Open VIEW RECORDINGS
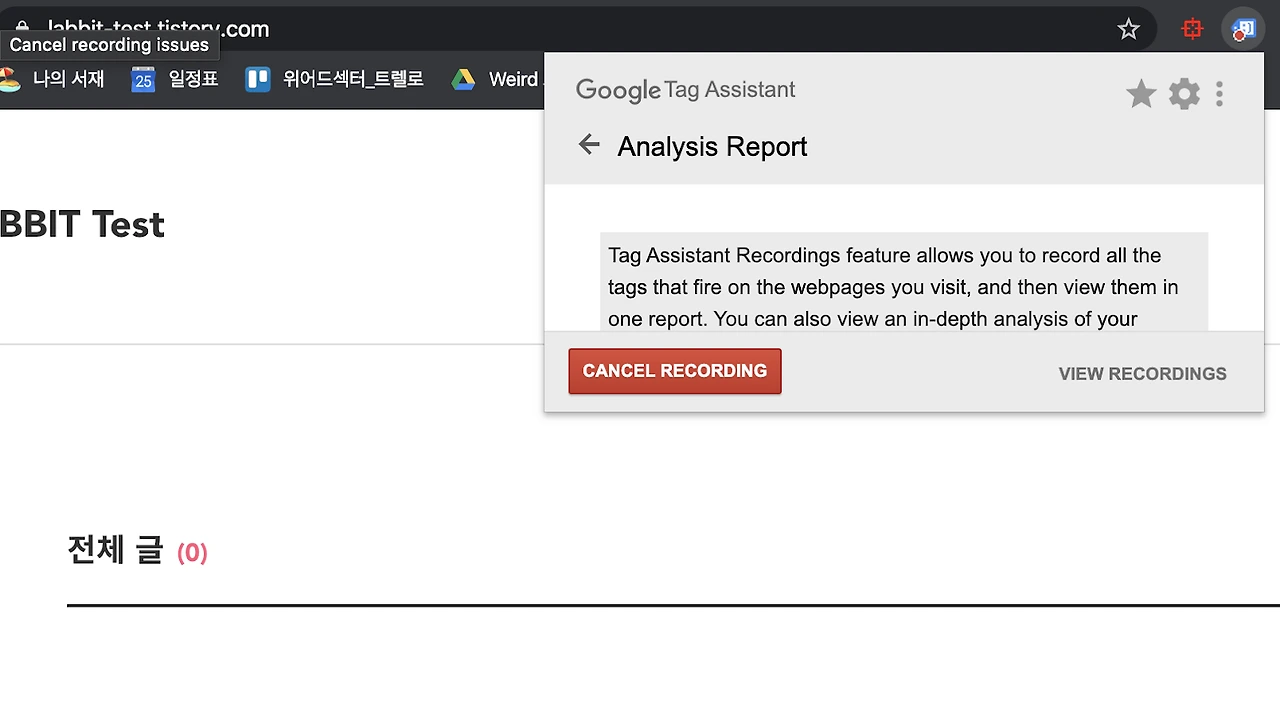 [1143, 374]
